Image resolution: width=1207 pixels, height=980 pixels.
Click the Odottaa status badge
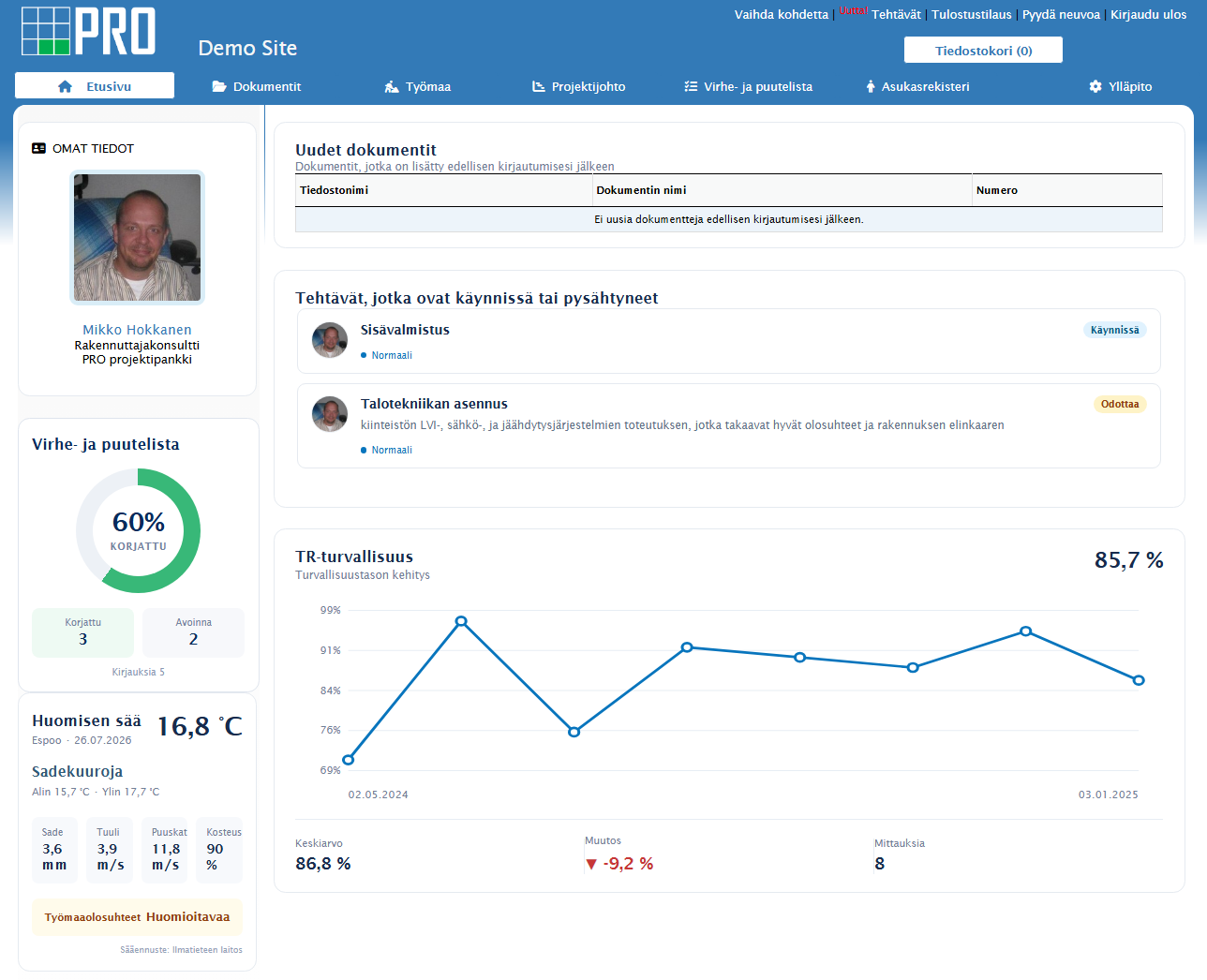[1120, 404]
